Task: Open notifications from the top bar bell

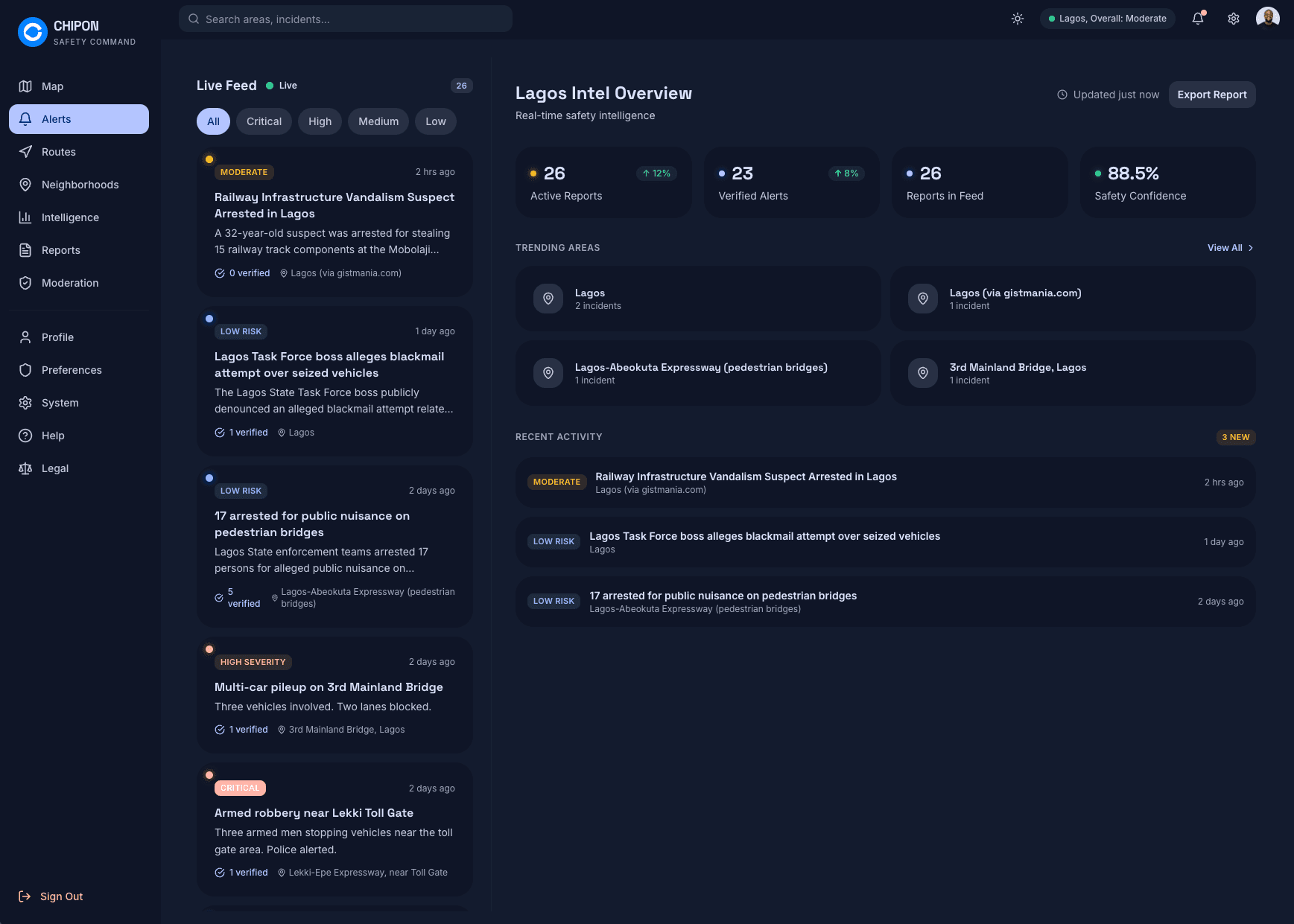Action: [1196, 18]
